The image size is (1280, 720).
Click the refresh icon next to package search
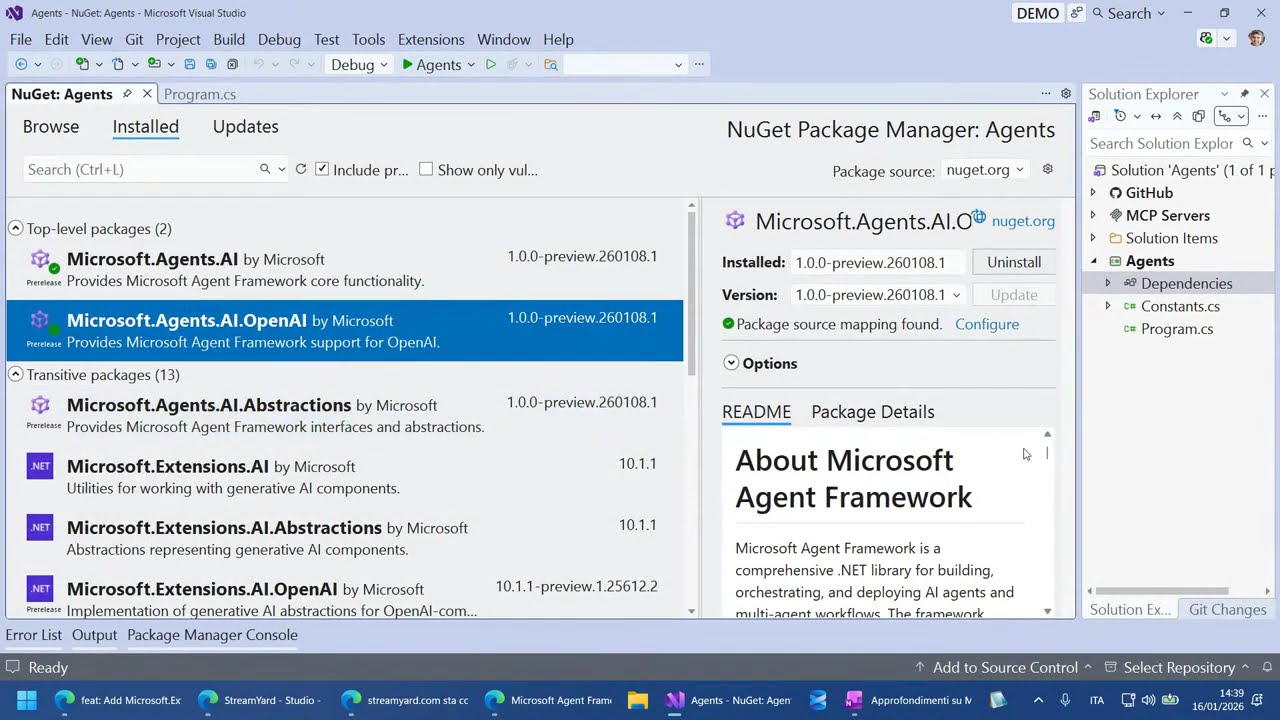tap(300, 169)
